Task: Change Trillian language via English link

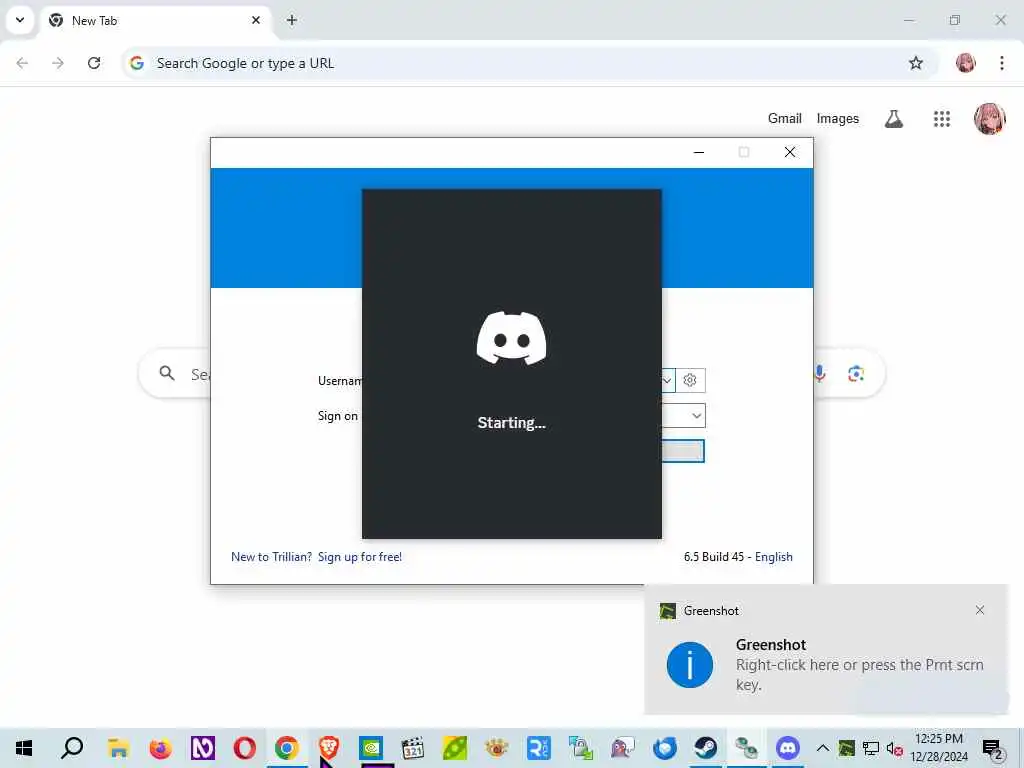Action: click(x=774, y=557)
